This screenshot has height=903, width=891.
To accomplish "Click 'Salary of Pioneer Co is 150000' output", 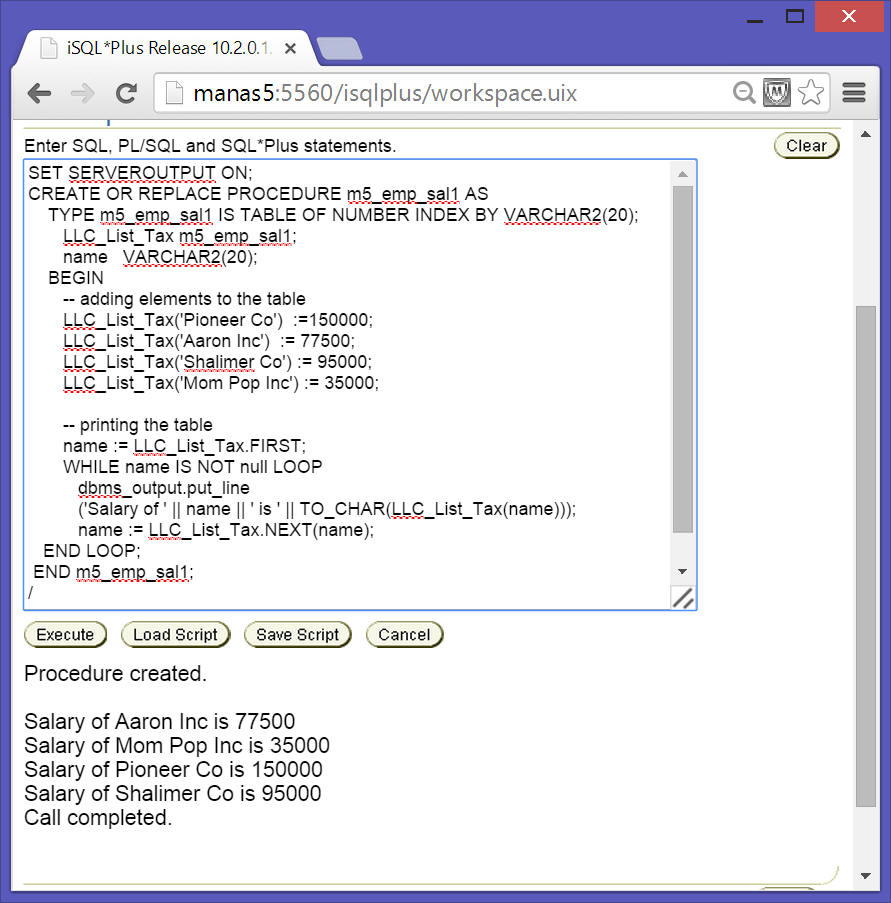I will [x=173, y=770].
